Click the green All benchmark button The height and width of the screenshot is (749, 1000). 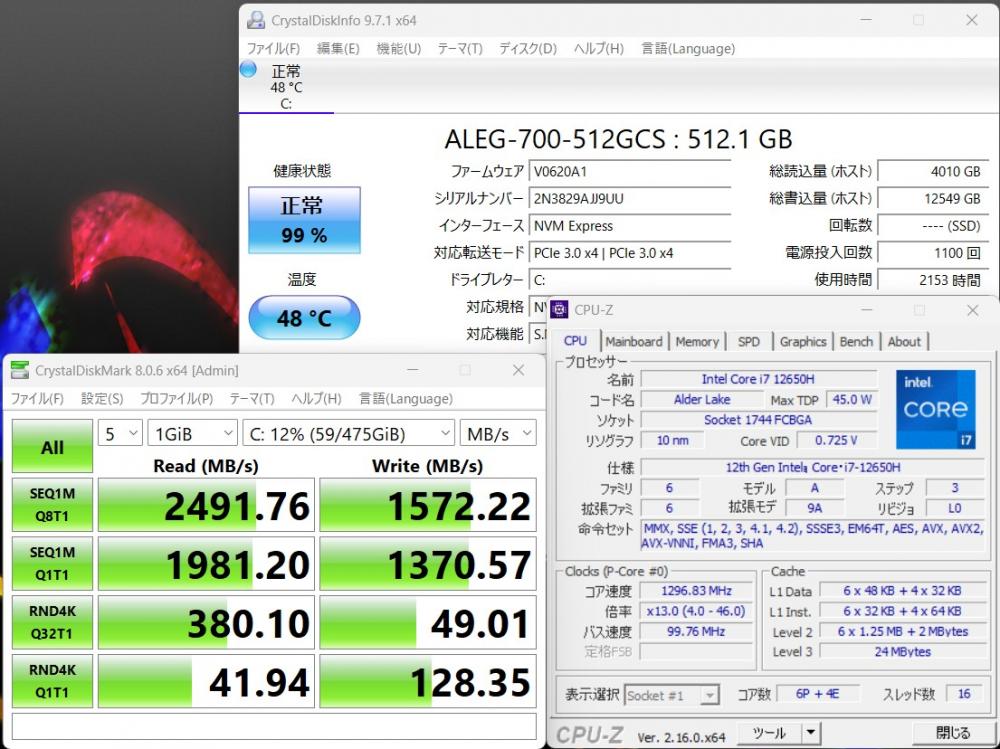(x=52, y=447)
